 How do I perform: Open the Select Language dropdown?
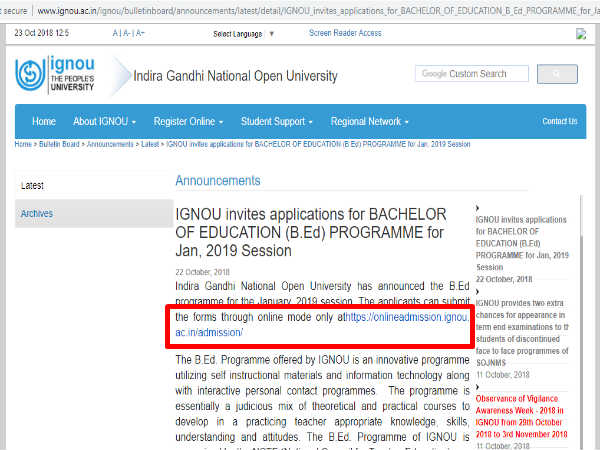point(243,34)
